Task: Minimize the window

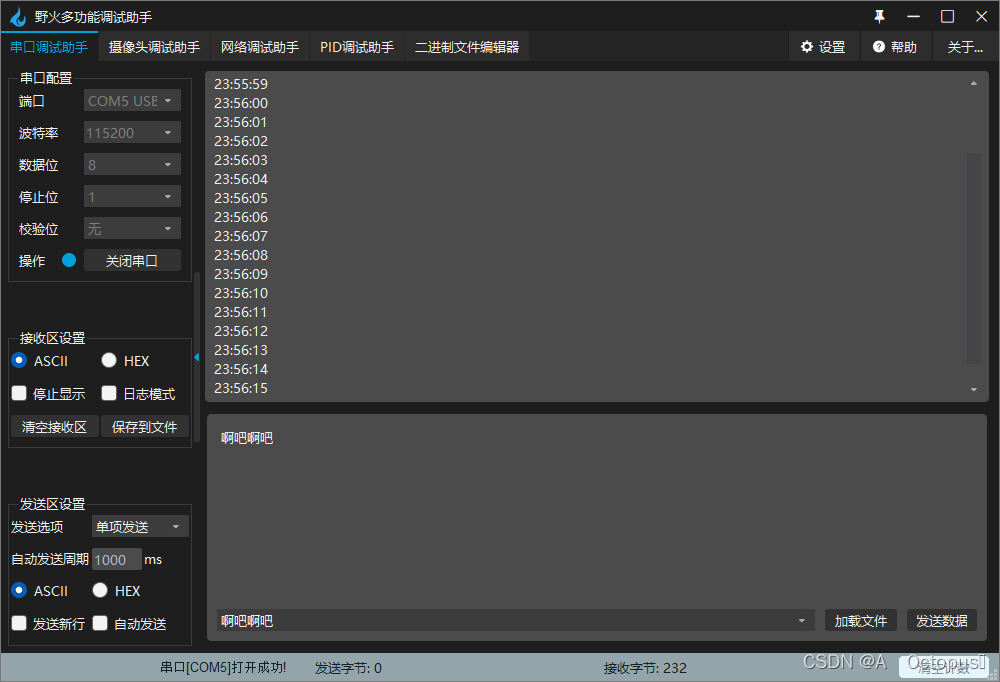Action: tap(913, 17)
